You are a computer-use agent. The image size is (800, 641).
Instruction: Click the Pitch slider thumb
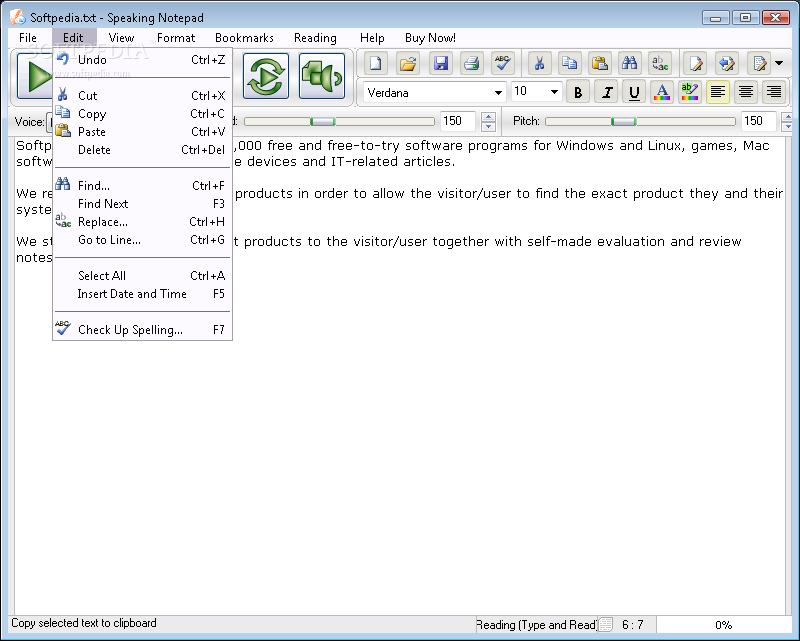623,121
